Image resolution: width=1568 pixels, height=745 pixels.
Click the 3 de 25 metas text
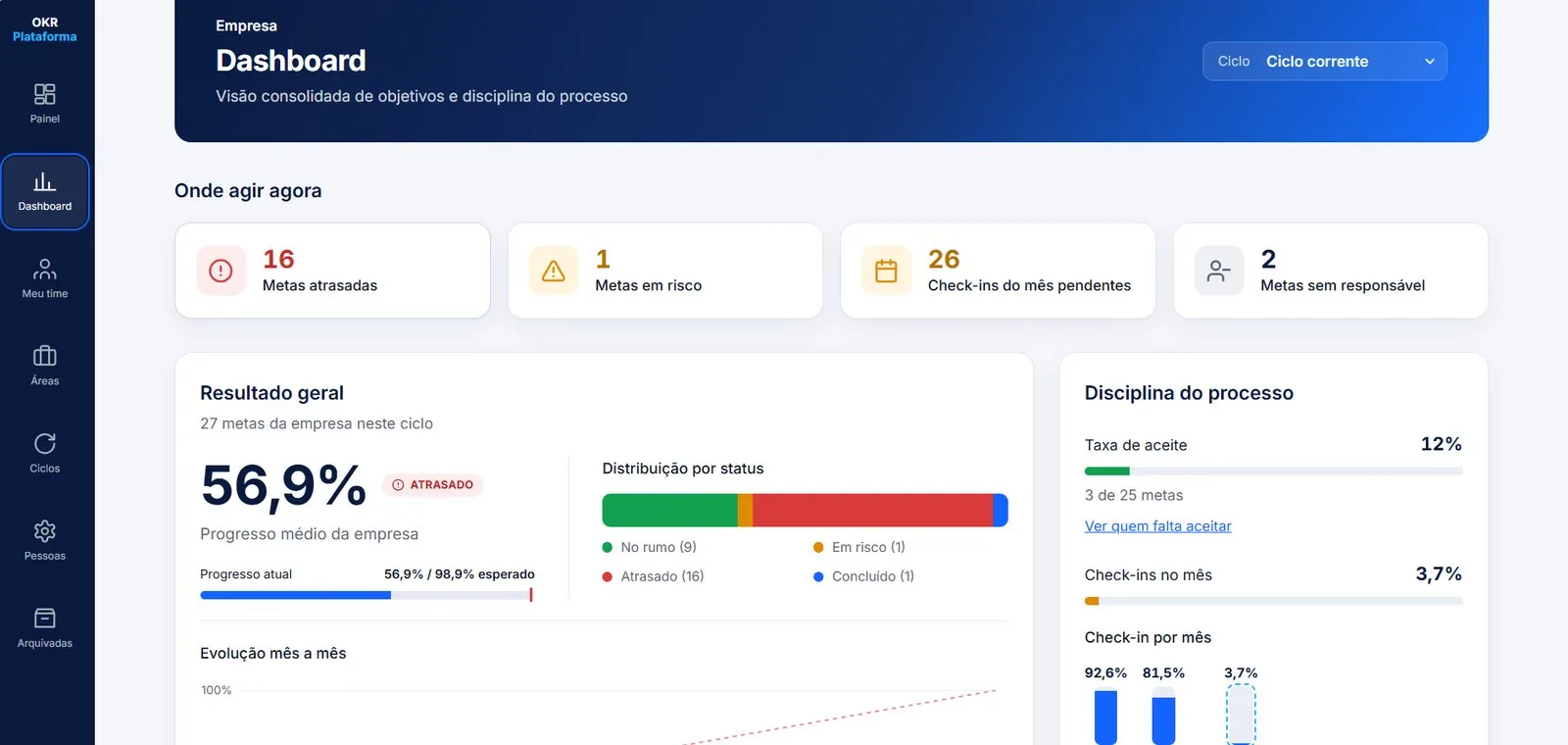tap(1134, 495)
